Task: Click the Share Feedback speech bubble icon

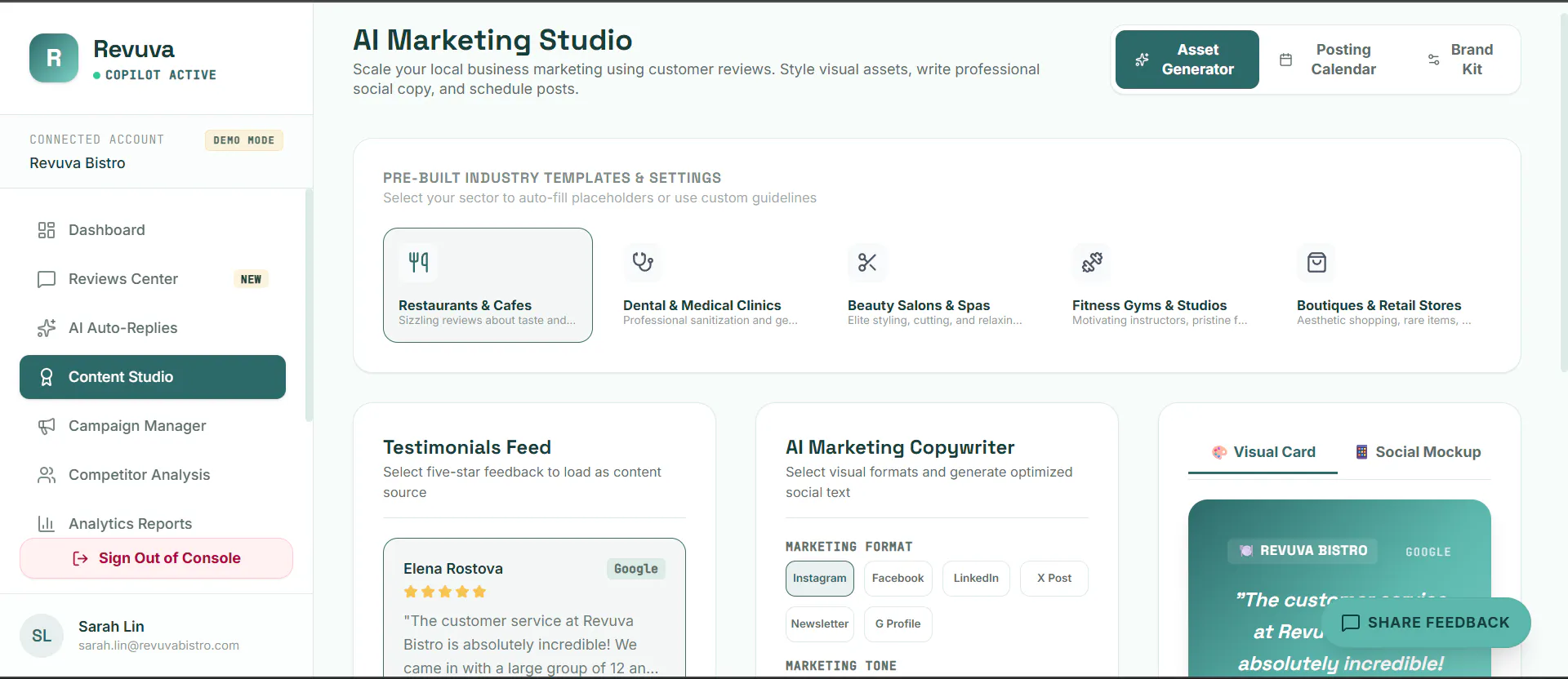Action: tap(1351, 623)
